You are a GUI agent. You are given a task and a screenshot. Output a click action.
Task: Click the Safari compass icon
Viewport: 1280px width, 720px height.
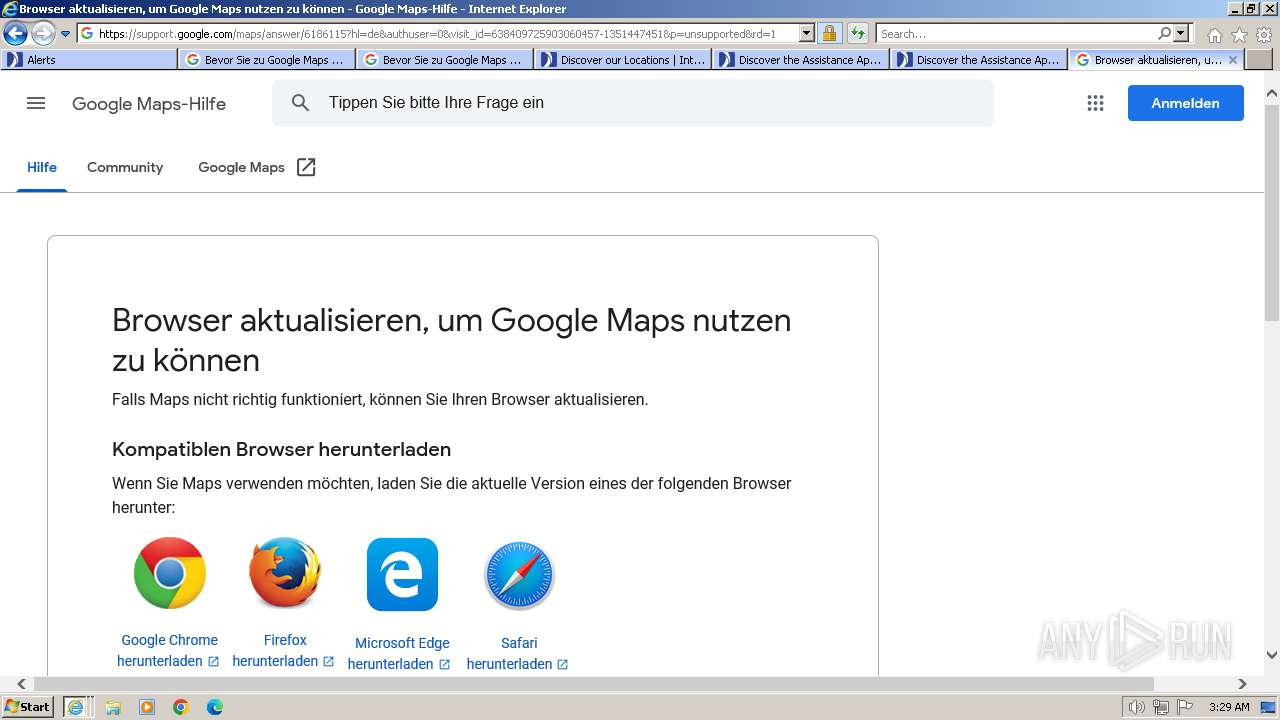(x=519, y=575)
